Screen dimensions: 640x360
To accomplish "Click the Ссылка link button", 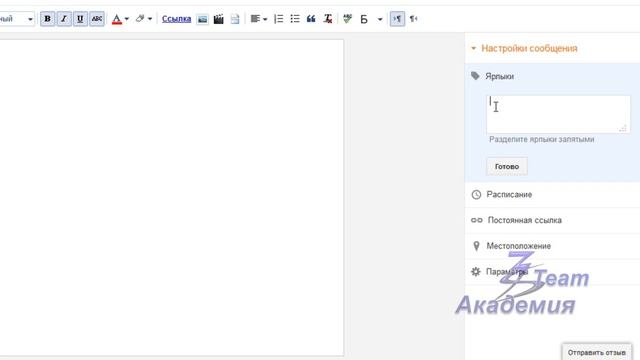I will (x=176, y=19).
